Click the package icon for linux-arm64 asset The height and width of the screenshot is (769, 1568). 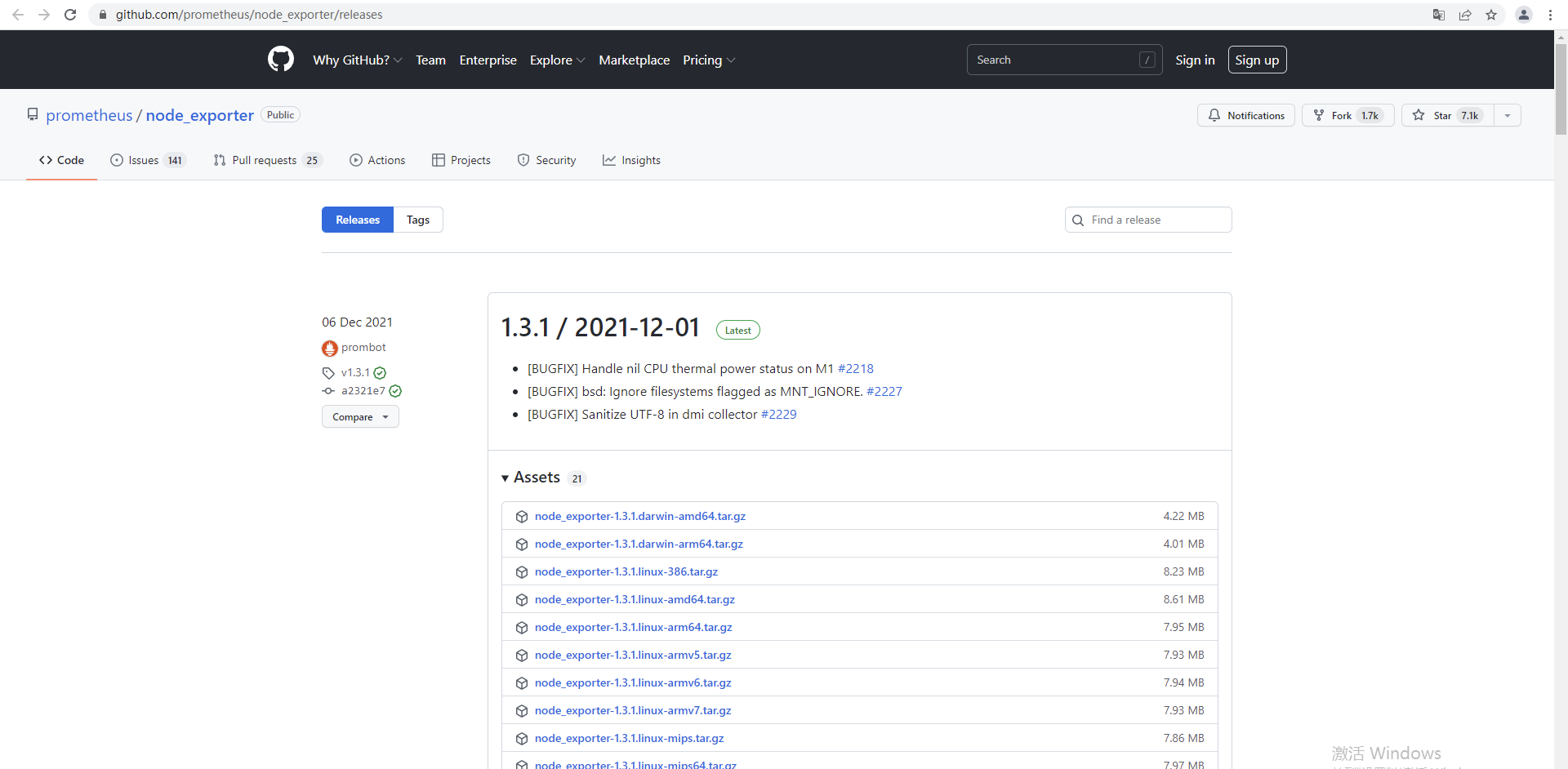[x=522, y=628]
